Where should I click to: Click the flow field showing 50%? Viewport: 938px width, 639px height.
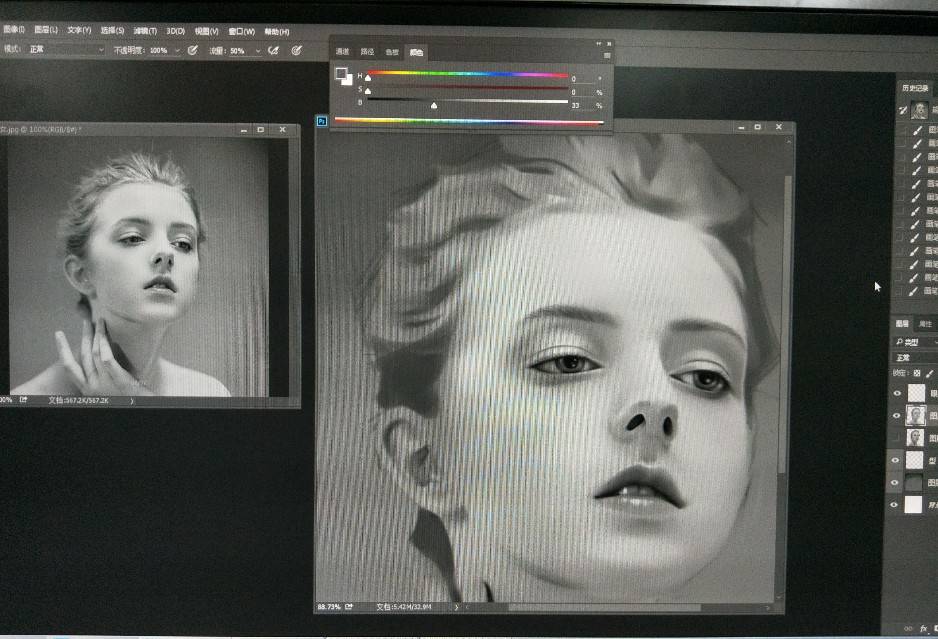point(239,51)
